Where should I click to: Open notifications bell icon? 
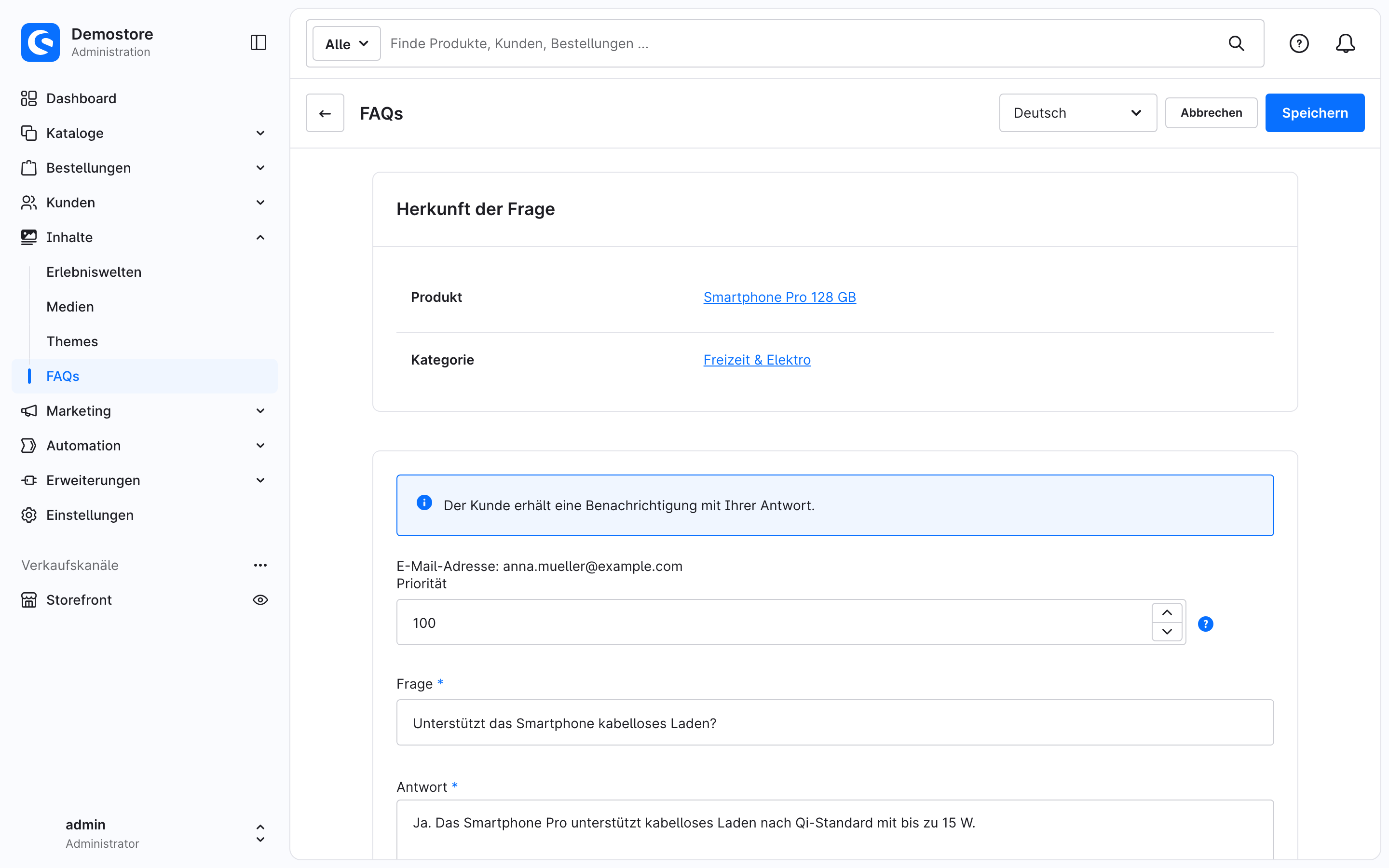[1345, 43]
